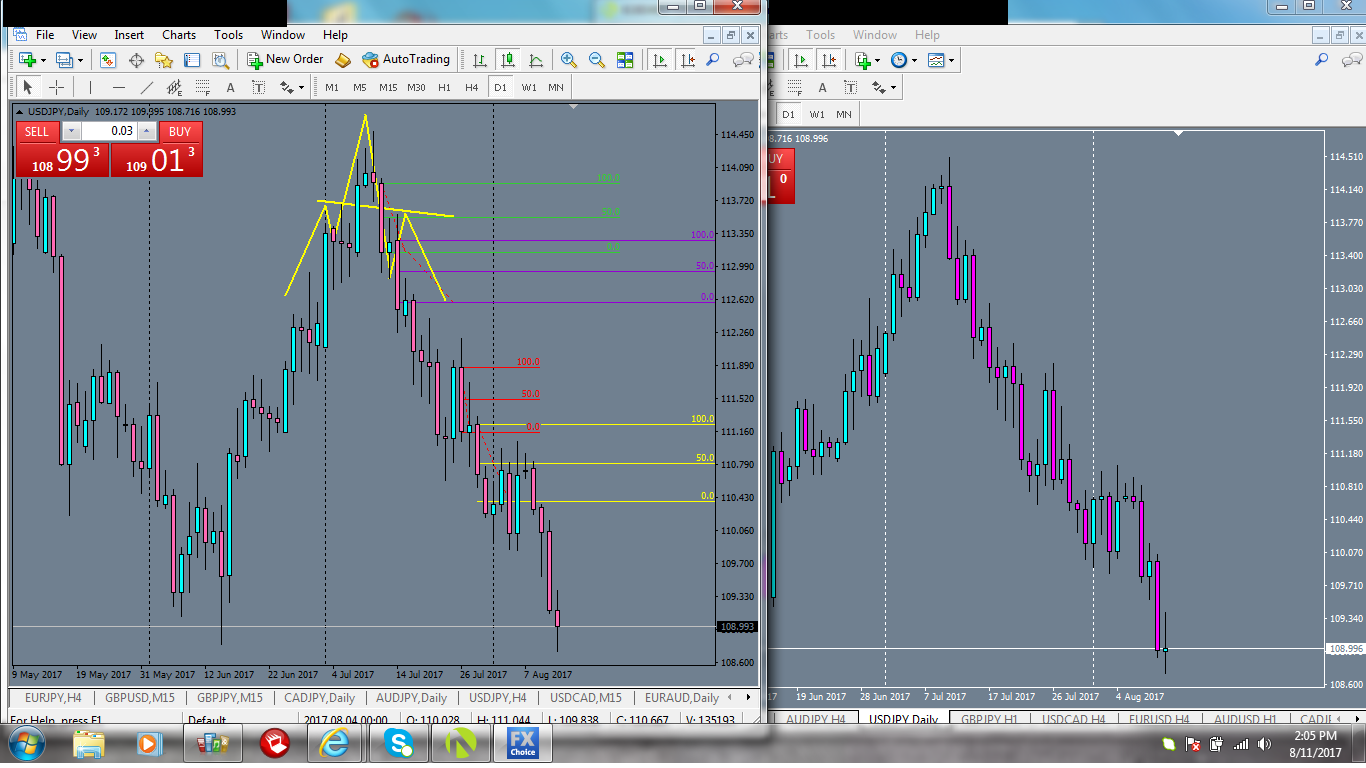Pick the trendline drawing tool
This screenshot has width=1366, height=768.
click(x=147, y=87)
